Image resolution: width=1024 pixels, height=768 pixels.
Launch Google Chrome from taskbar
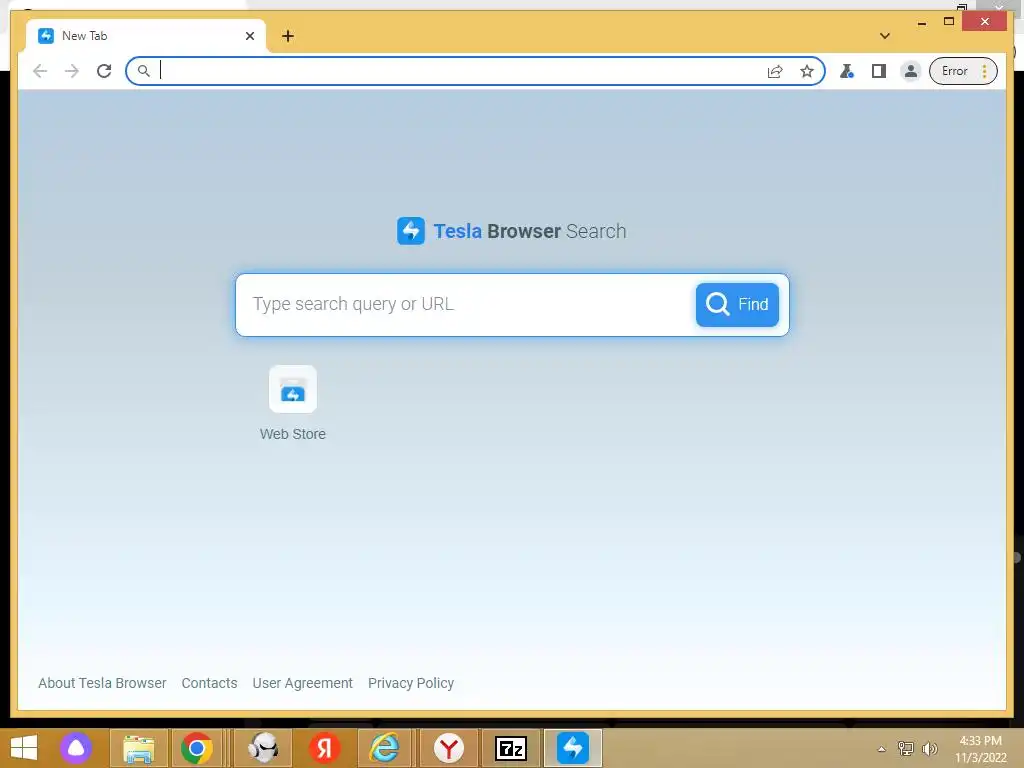tap(197, 748)
